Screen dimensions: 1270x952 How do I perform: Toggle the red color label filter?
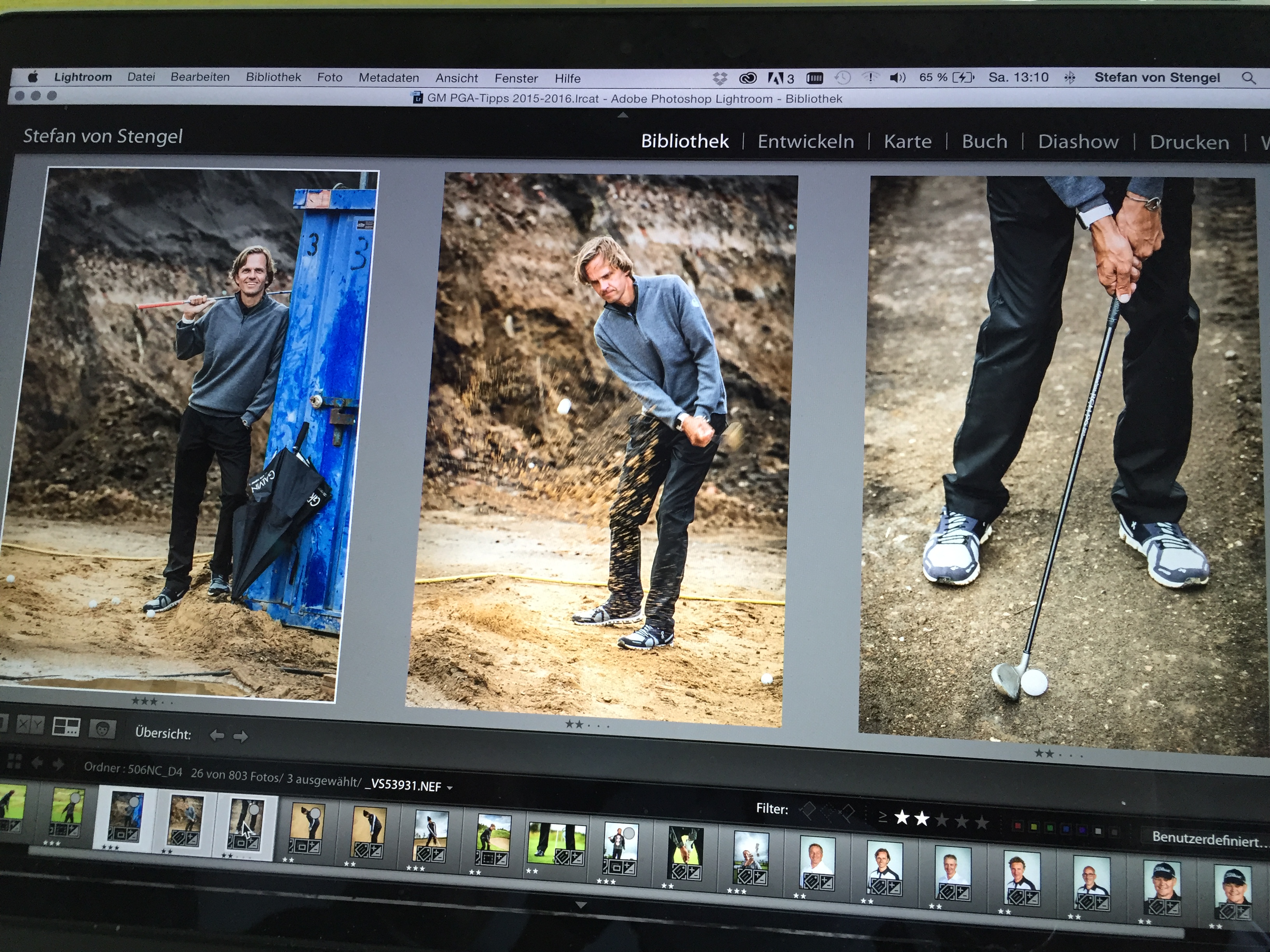(x=1018, y=826)
